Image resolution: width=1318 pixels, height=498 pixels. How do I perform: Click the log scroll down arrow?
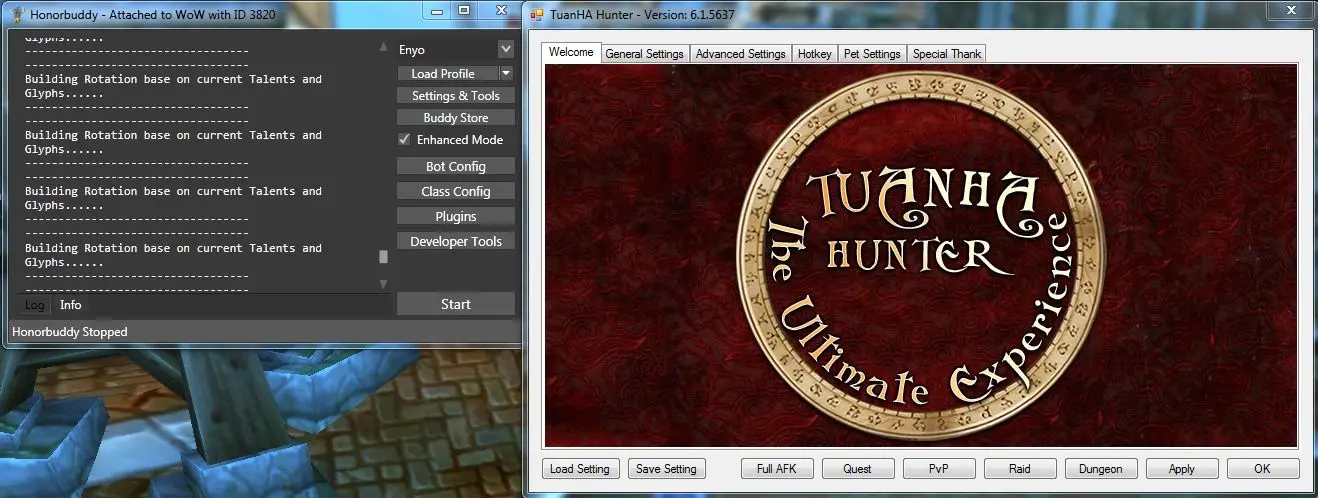[x=383, y=284]
